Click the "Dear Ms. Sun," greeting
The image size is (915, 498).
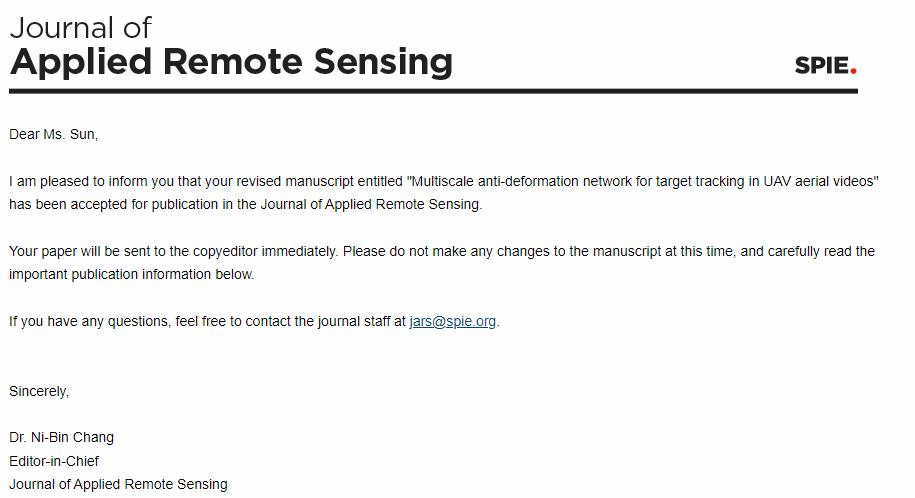pyautogui.click(x=53, y=134)
